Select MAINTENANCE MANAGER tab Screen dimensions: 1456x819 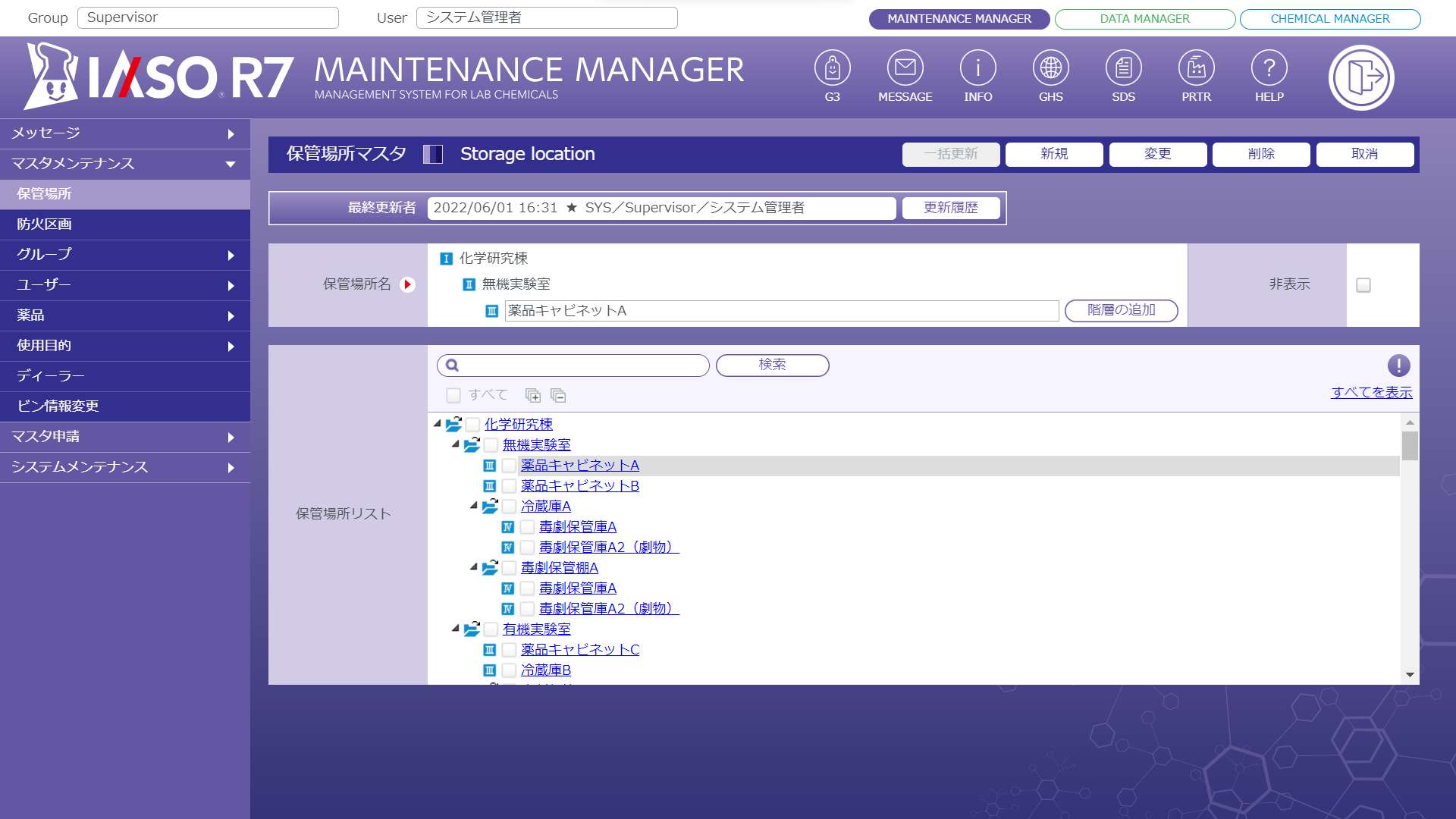coord(959,19)
